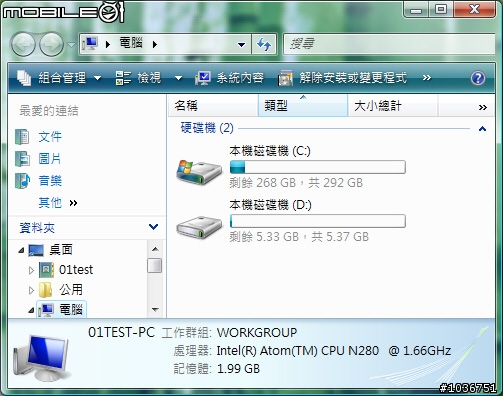Open Help via blue question mark icon

click(478, 78)
